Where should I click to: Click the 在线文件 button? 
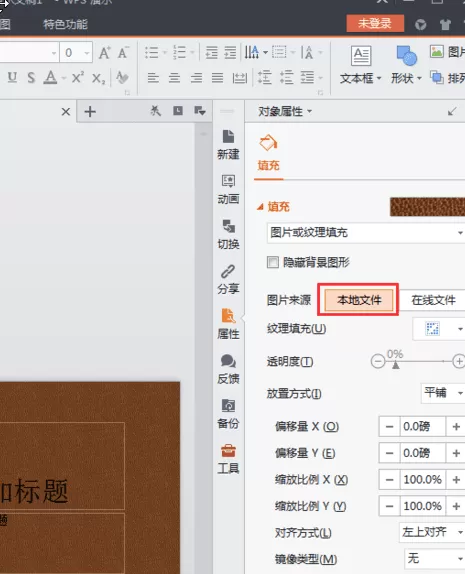433,300
